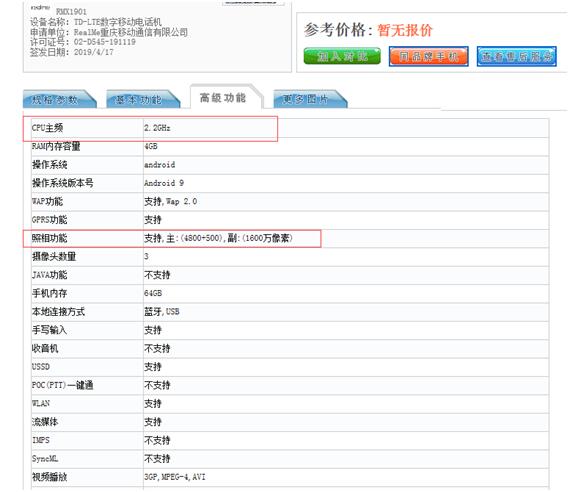Viewport: 569px width, 492px height.
Task: Click the Android 9 value
Action: coord(164,183)
